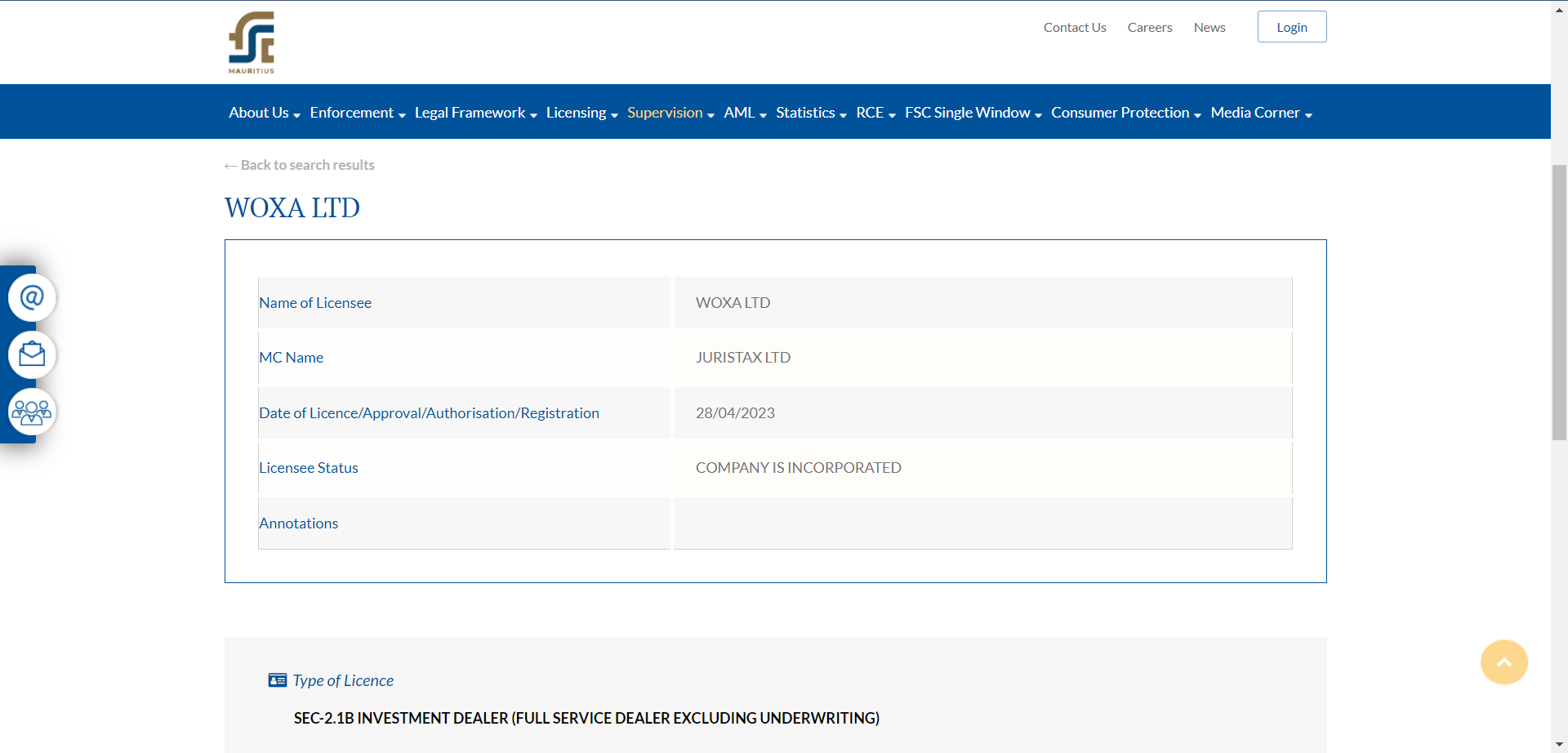The image size is (1568, 753).
Task: Click the envelope mail icon on sidebar
Action: pos(32,354)
